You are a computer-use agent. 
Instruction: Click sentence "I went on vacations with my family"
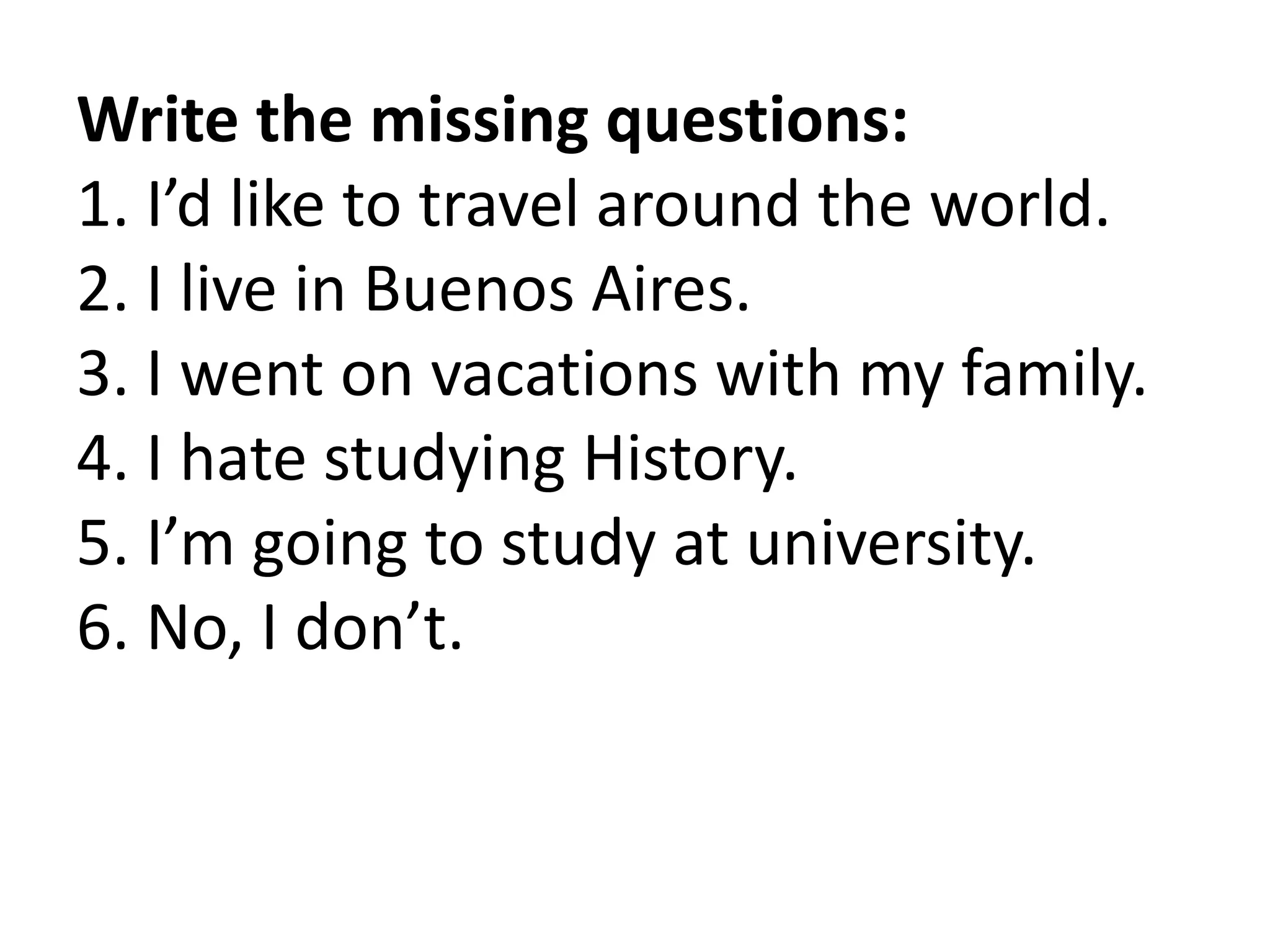(x=645, y=374)
